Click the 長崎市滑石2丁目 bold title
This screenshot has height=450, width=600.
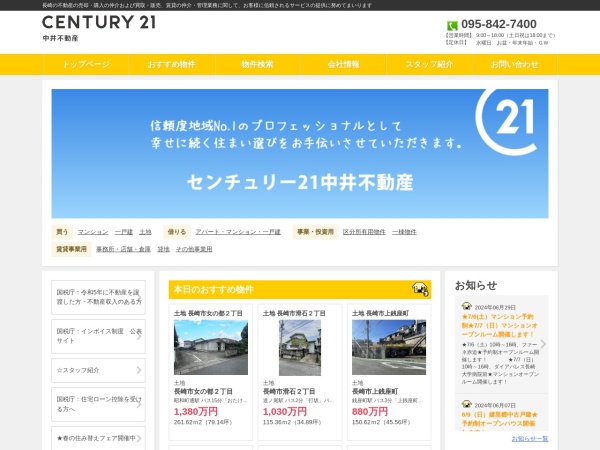pyautogui.click(x=289, y=391)
